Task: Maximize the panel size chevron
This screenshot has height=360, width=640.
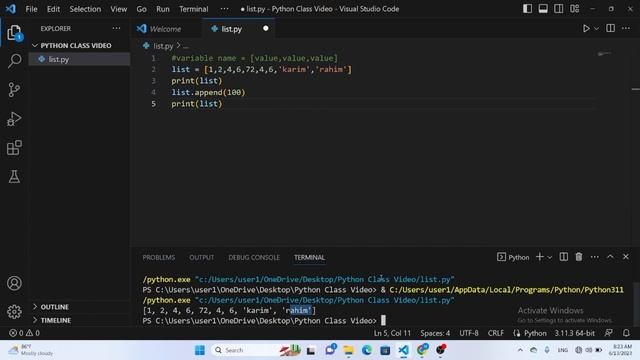Action: 610,257
